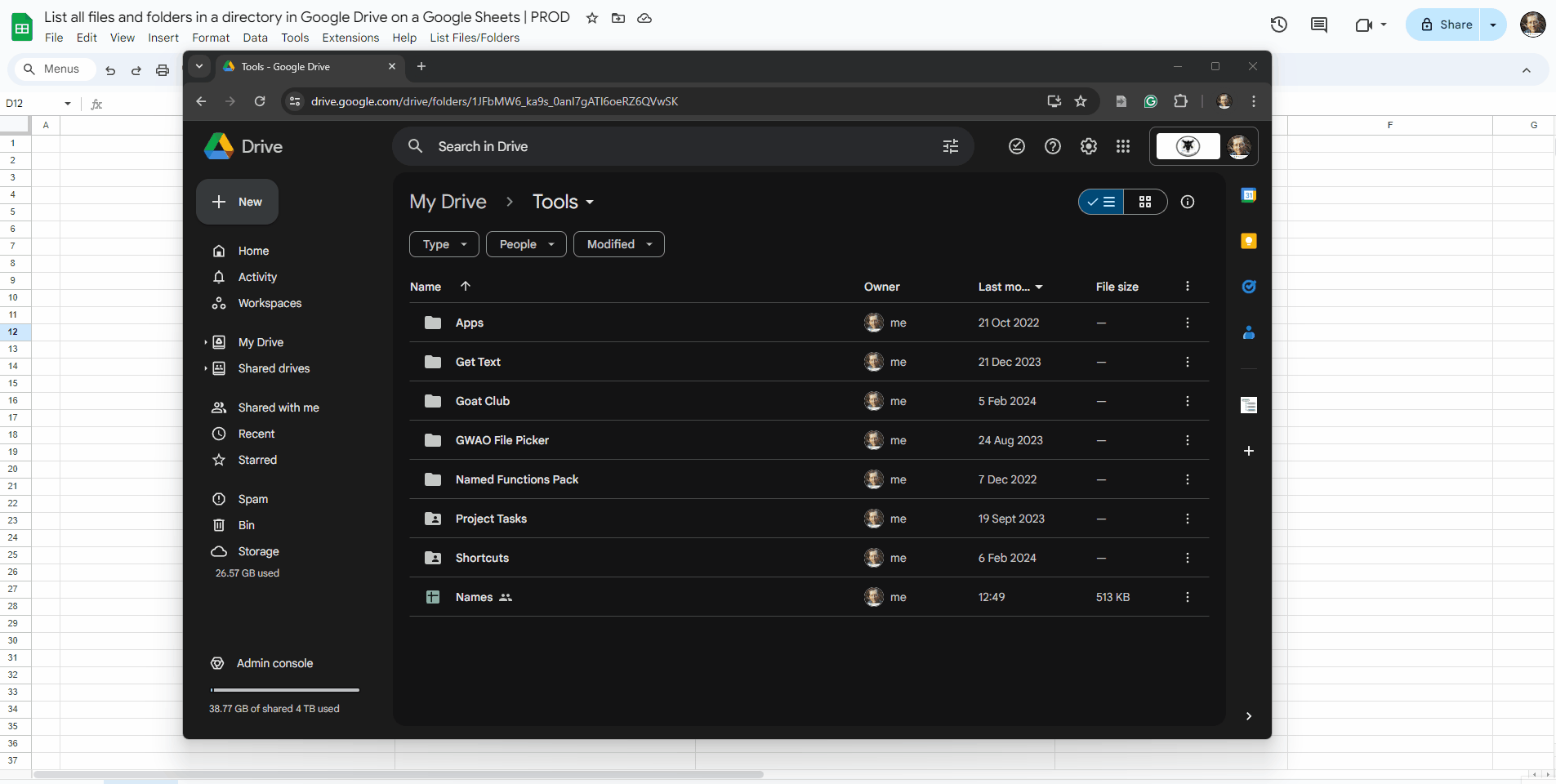Image resolution: width=1556 pixels, height=784 pixels.
Task: Open more actions for Goat Club folder
Action: coord(1188,401)
